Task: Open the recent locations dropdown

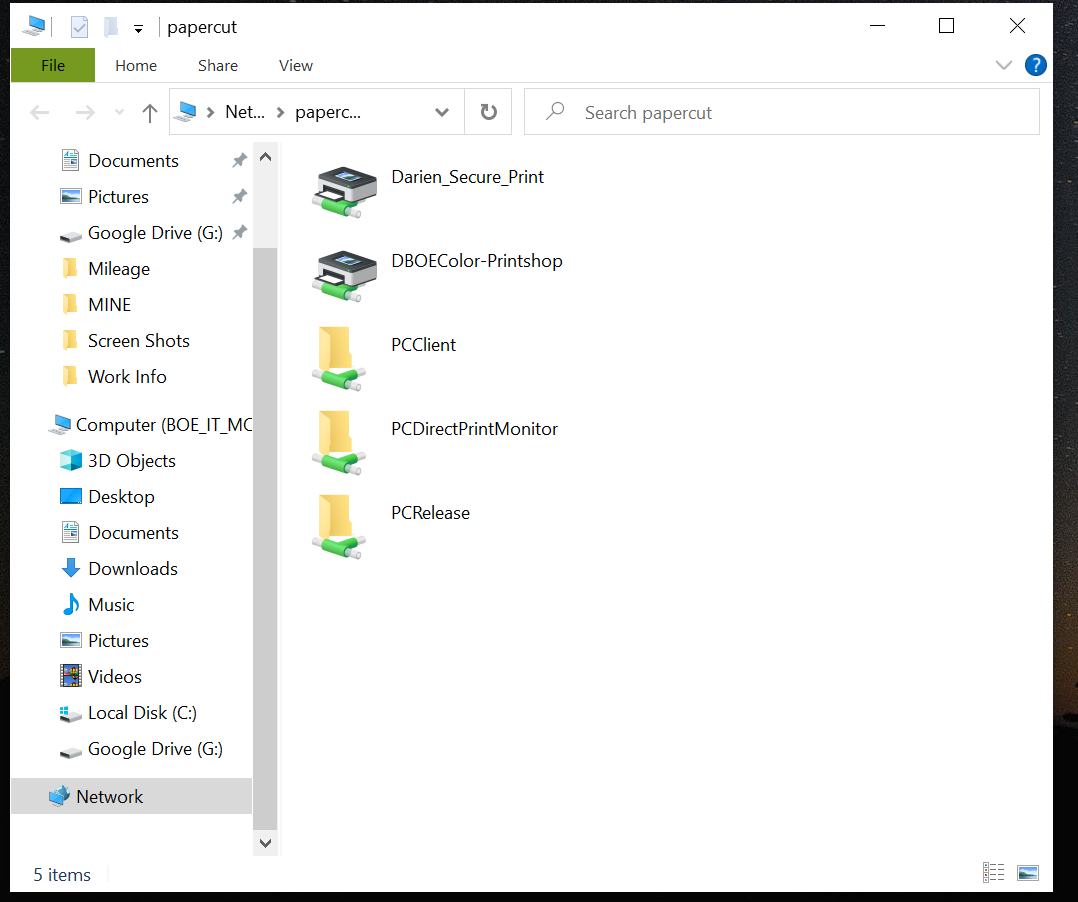Action: 120,112
